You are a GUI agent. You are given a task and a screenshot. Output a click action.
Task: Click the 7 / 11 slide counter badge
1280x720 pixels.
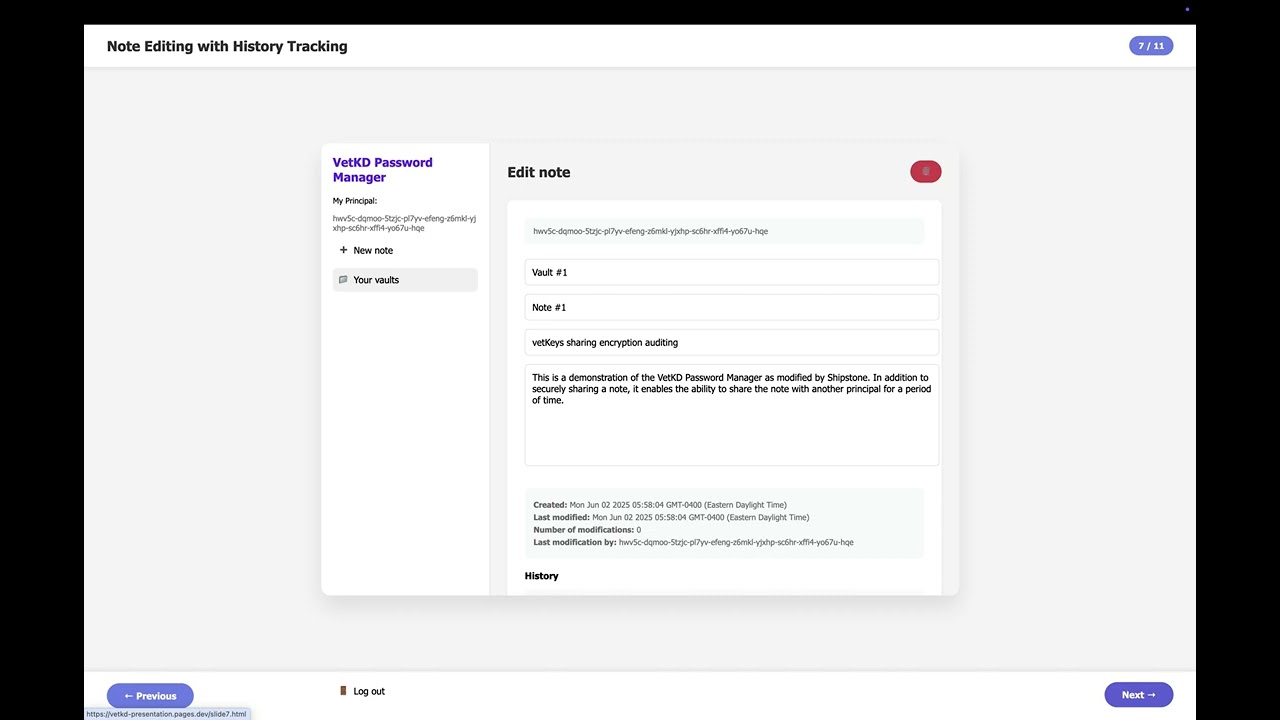(1151, 46)
